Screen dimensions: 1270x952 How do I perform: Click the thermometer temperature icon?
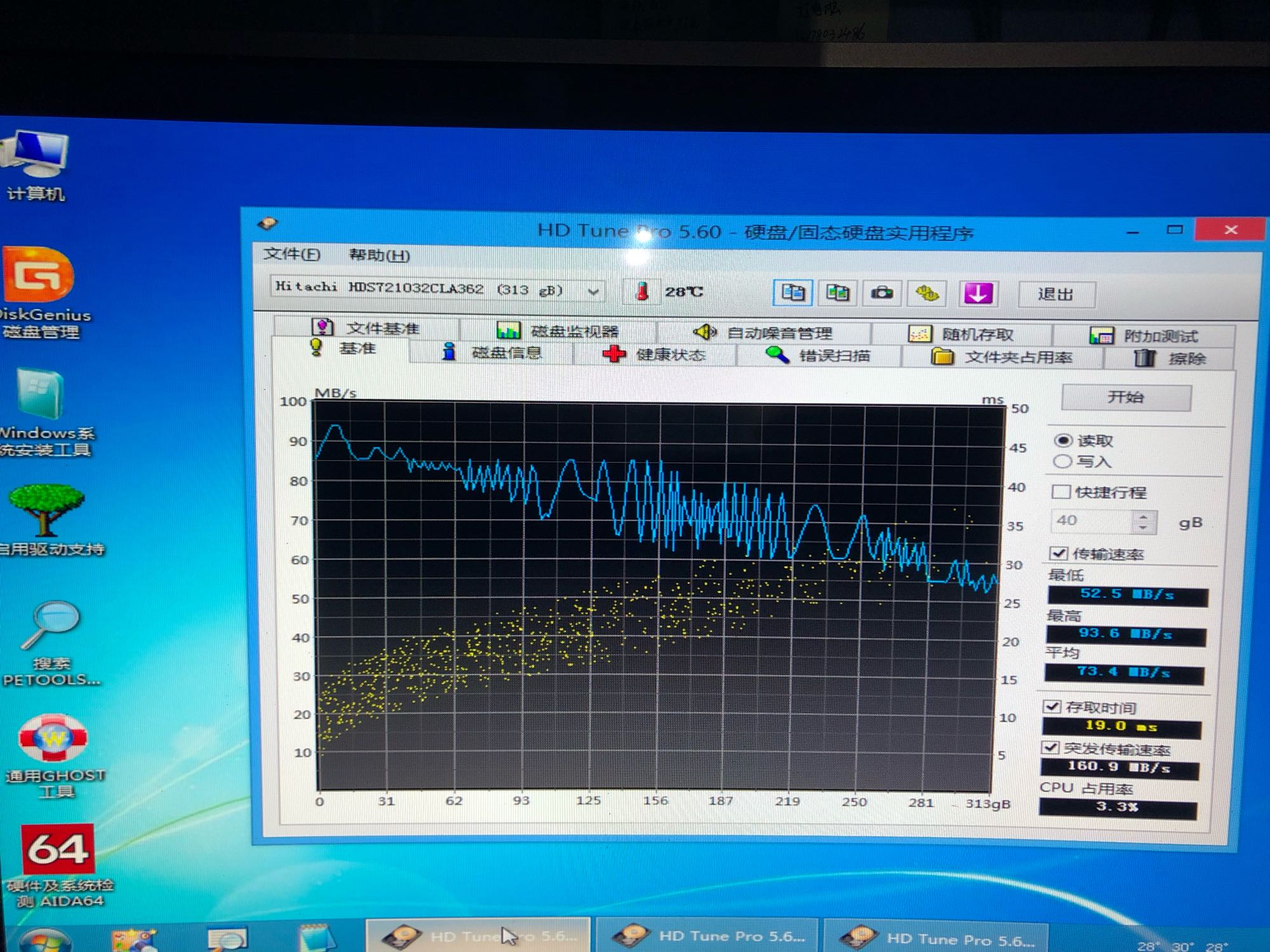pyautogui.click(x=642, y=292)
